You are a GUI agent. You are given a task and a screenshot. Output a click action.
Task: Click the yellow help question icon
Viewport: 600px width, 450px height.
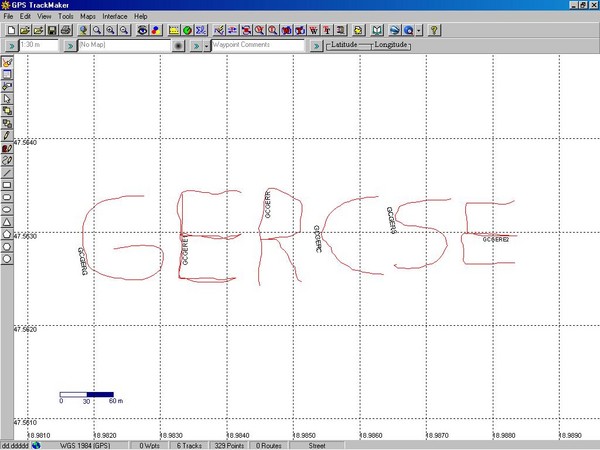[x=435, y=31]
